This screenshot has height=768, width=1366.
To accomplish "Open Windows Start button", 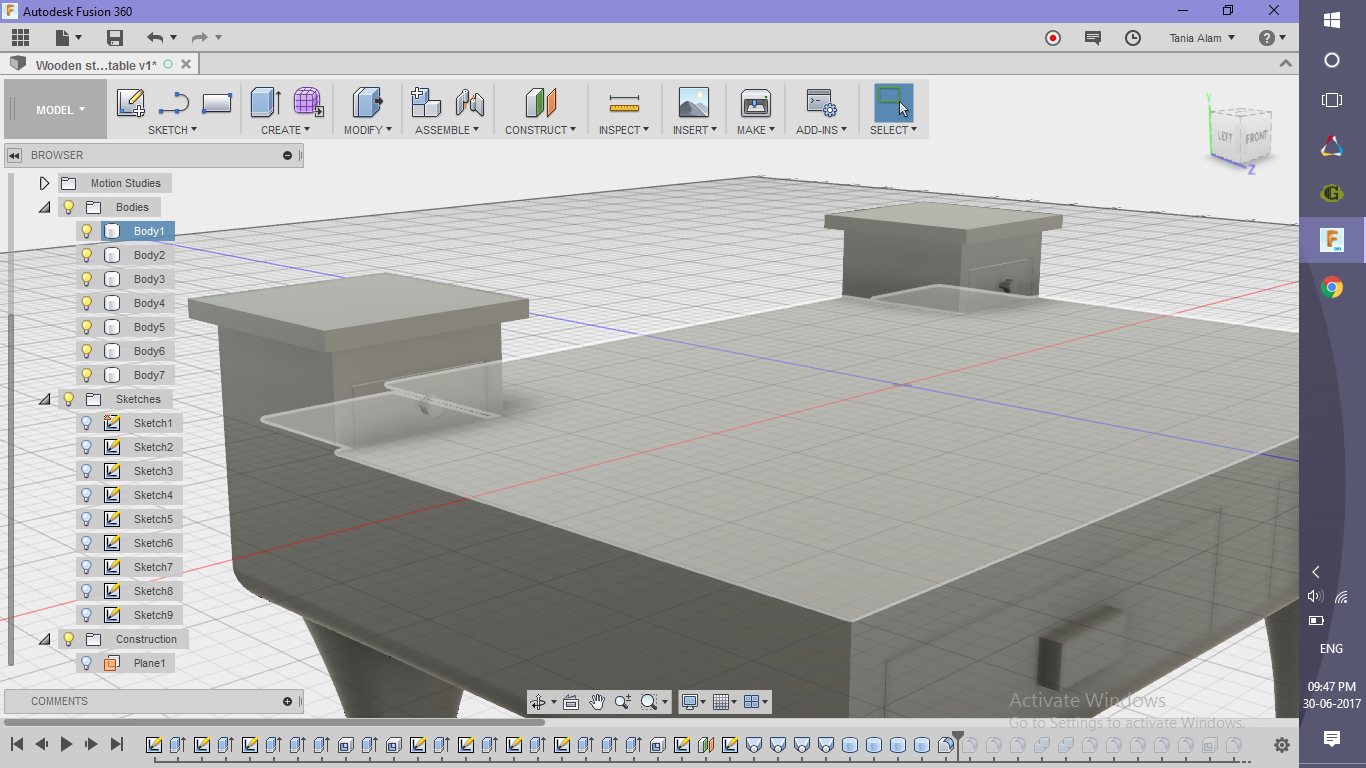I will [x=1332, y=20].
